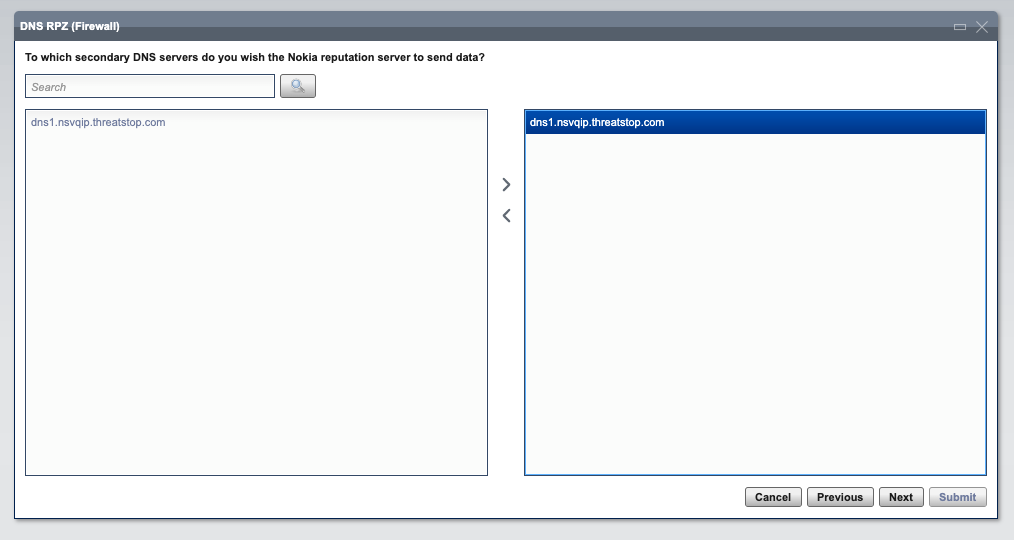Click the magnifying glass search button
This screenshot has width=1014, height=540.
click(x=297, y=86)
